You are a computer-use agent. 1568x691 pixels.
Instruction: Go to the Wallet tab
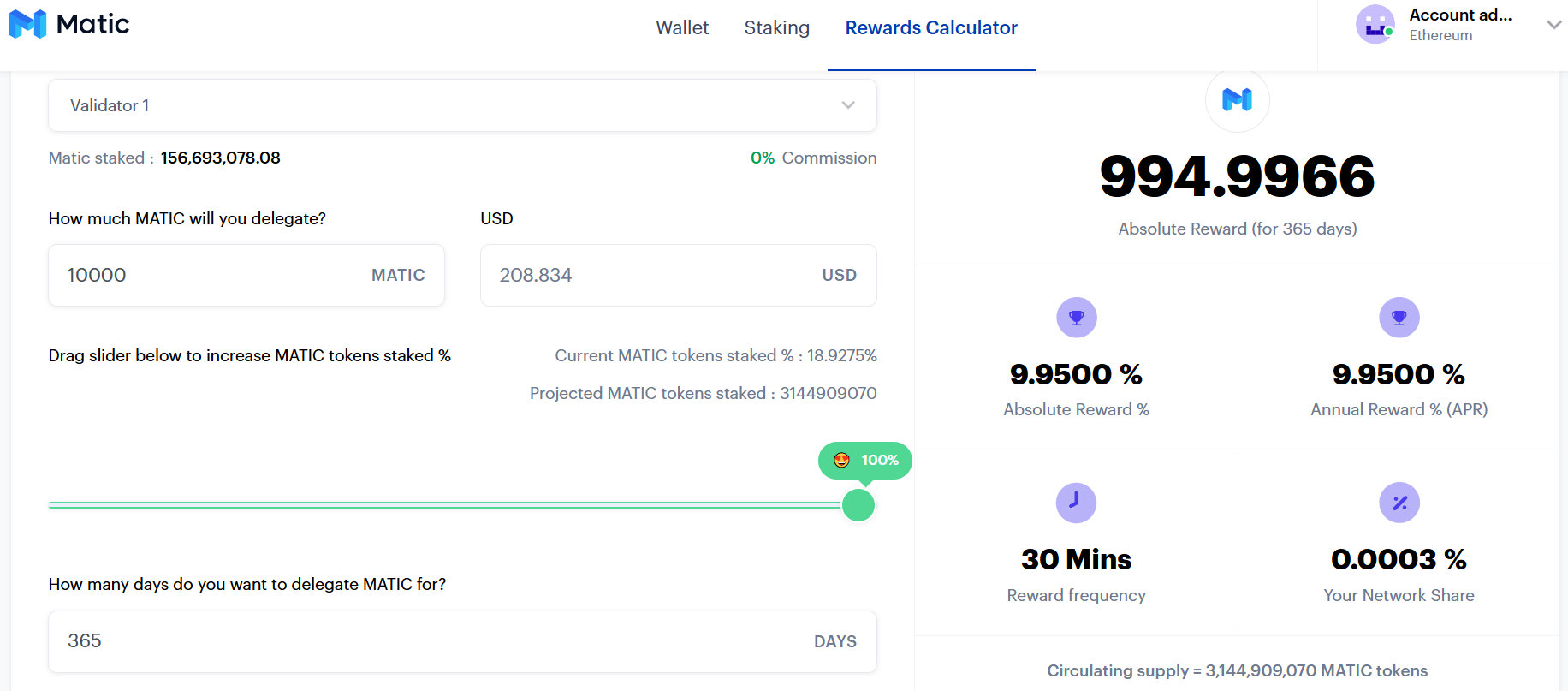682,27
